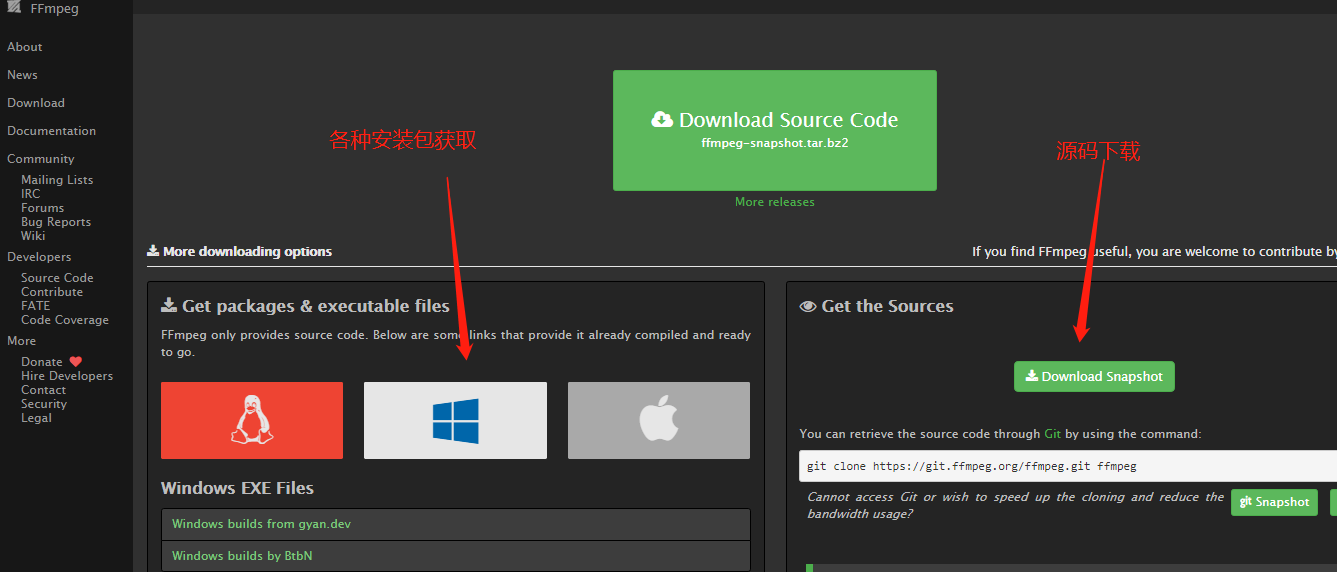1337x572 pixels.
Task: Click the green Download Snapshot button
Action: pos(1094,376)
